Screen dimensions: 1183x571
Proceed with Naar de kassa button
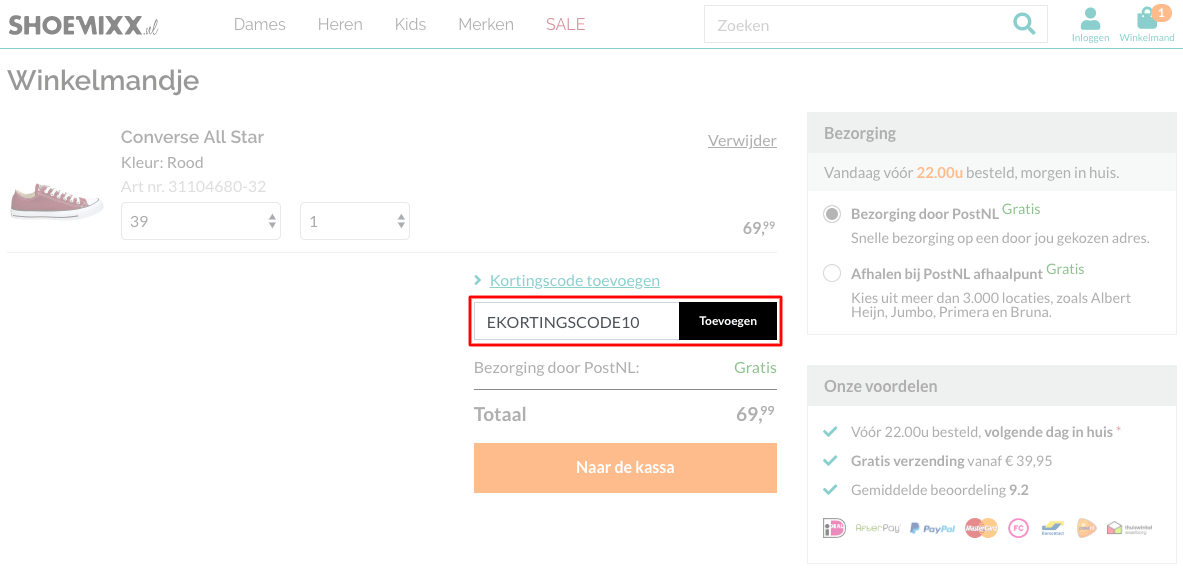click(x=625, y=468)
